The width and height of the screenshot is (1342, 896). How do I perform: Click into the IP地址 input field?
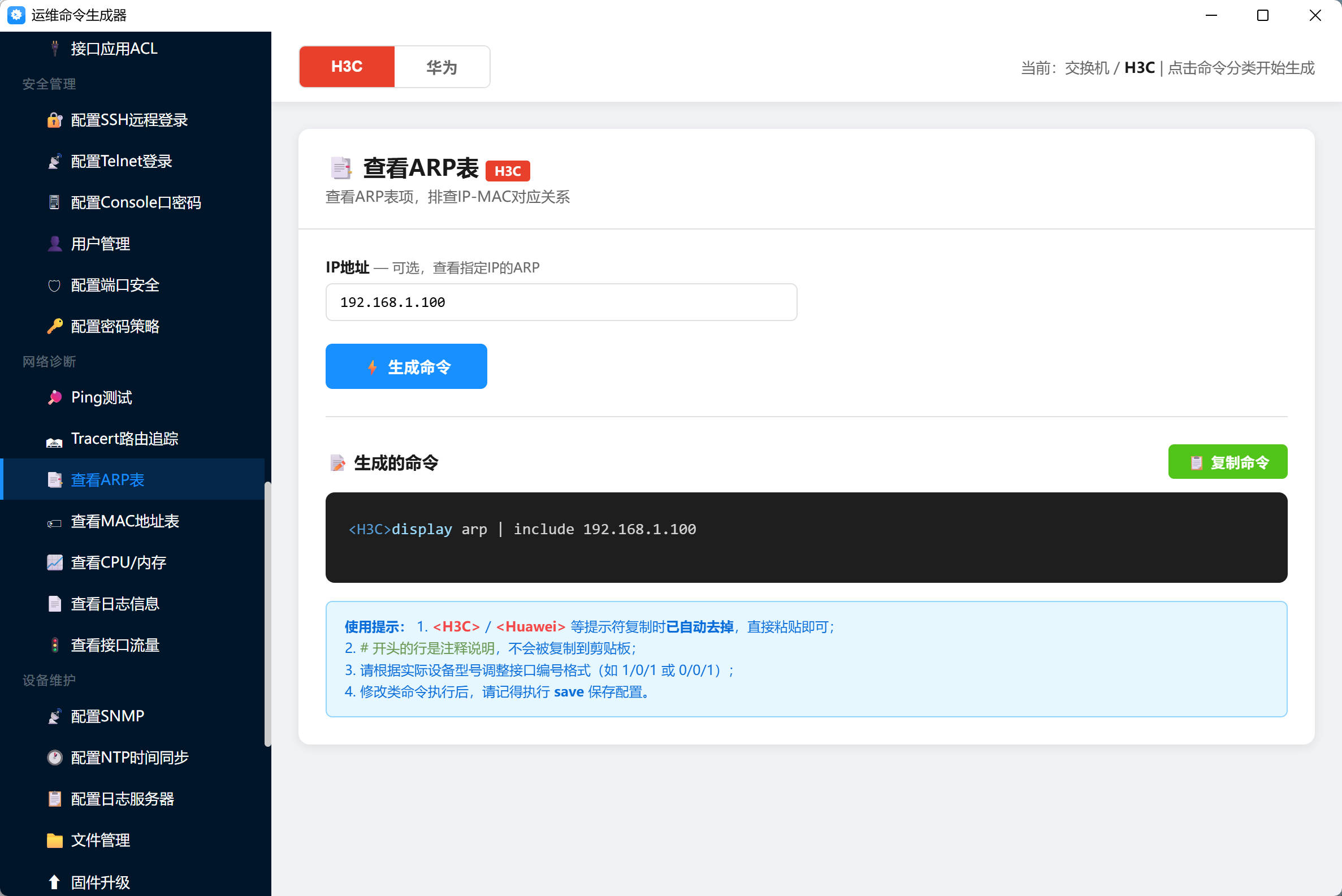[561, 302]
